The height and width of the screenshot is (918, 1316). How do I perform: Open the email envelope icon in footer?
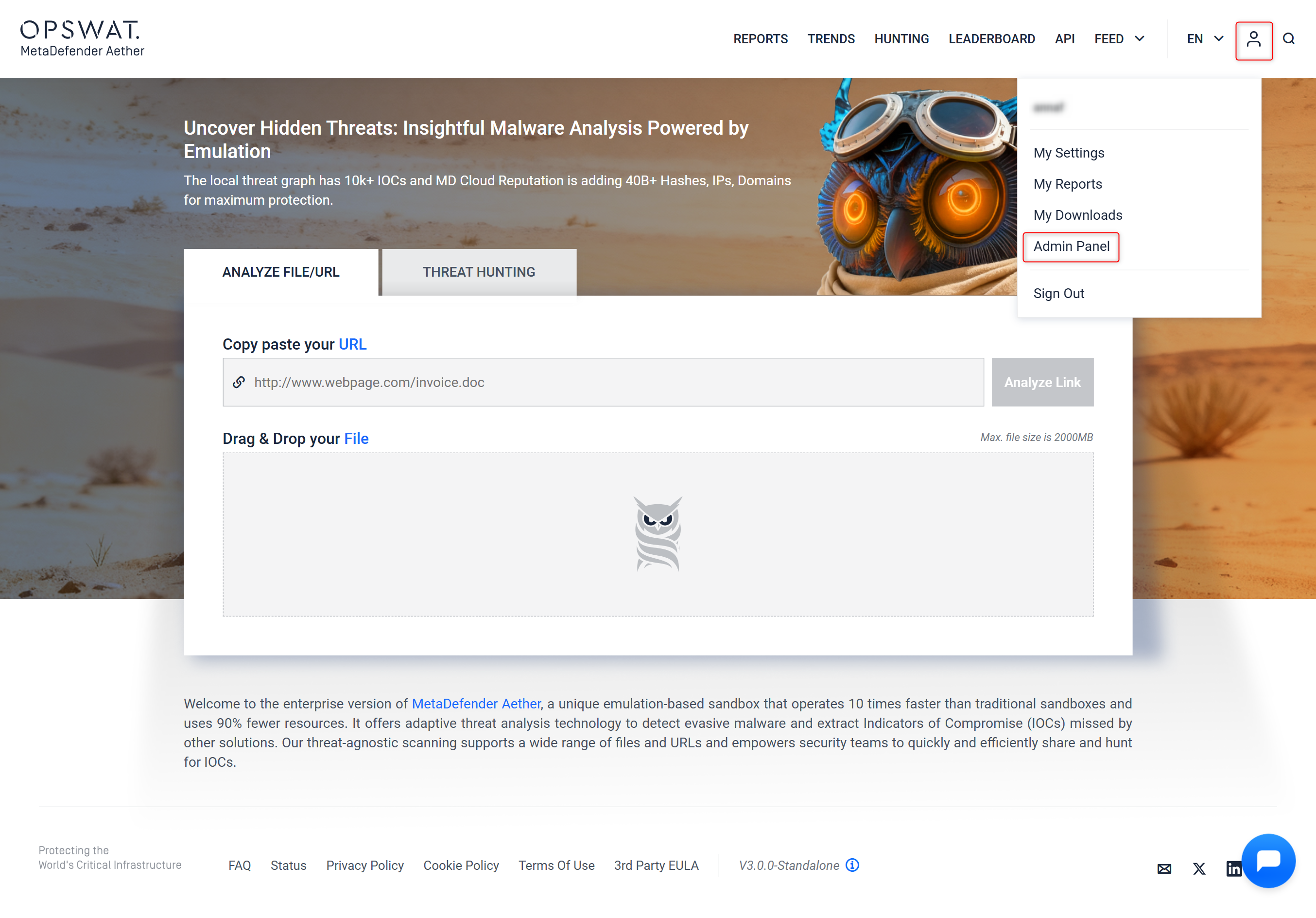pyautogui.click(x=1164, y=869)
